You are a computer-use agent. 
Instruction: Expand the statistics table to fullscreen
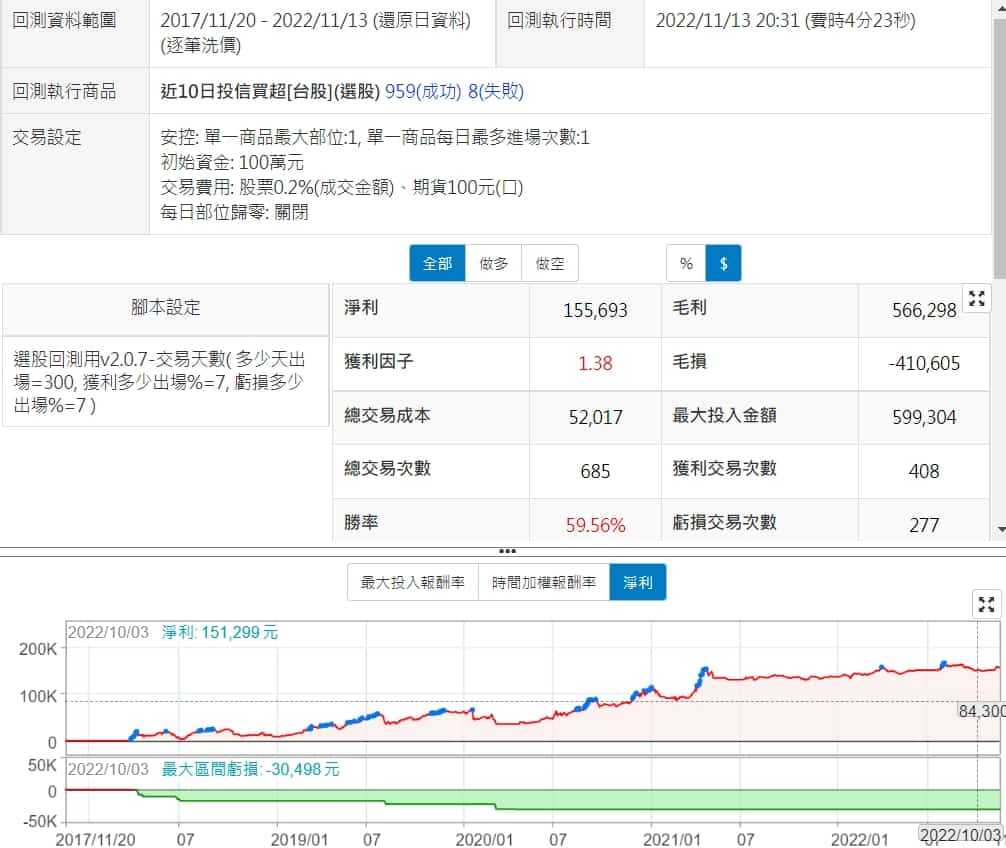[976, 298]
